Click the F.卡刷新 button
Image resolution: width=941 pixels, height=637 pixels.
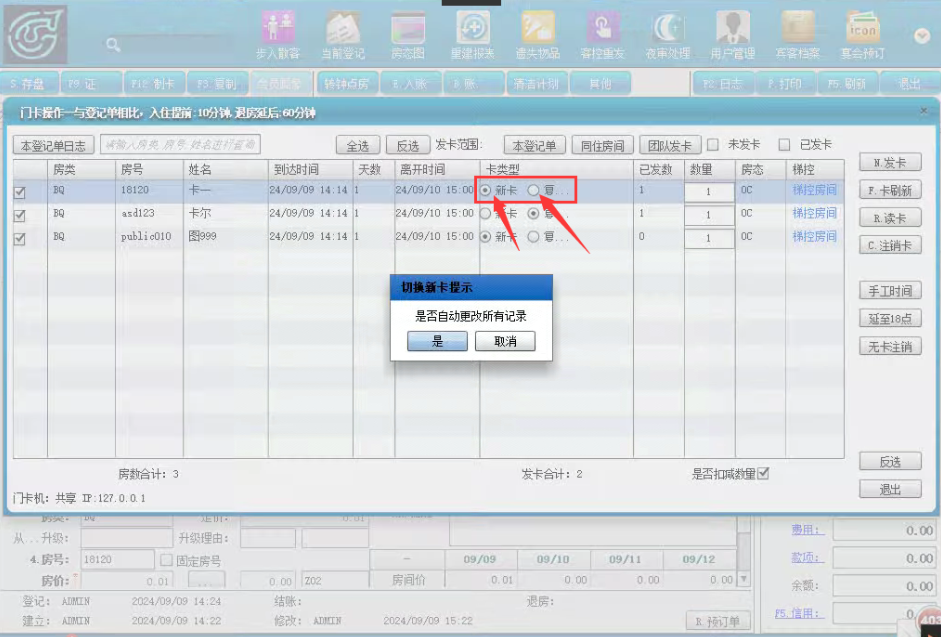click(x=890, y=191)
